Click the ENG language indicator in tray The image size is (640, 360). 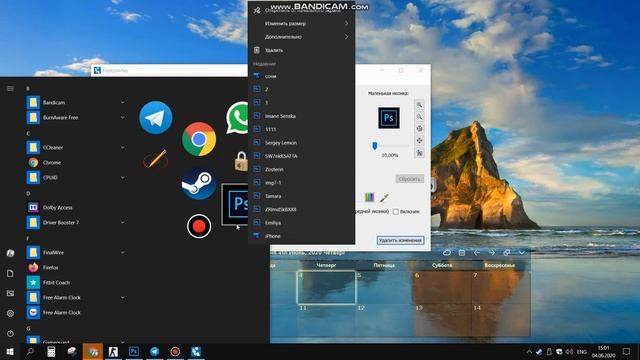582,351
